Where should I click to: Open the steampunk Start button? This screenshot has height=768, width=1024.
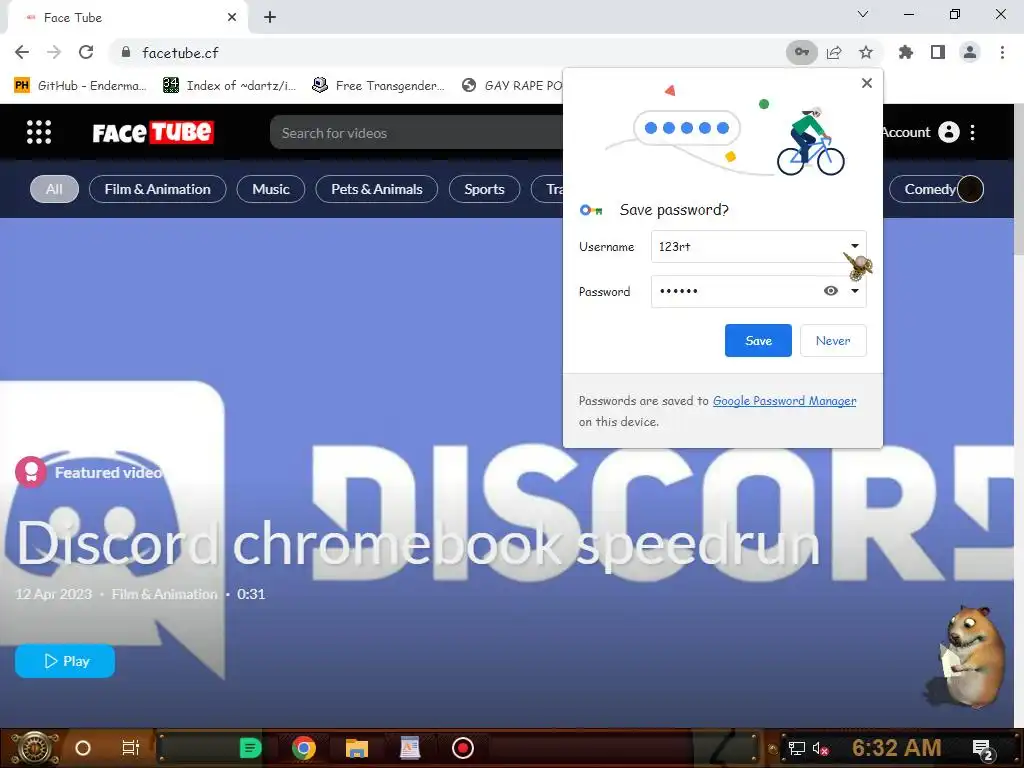(x=33, y=748)
